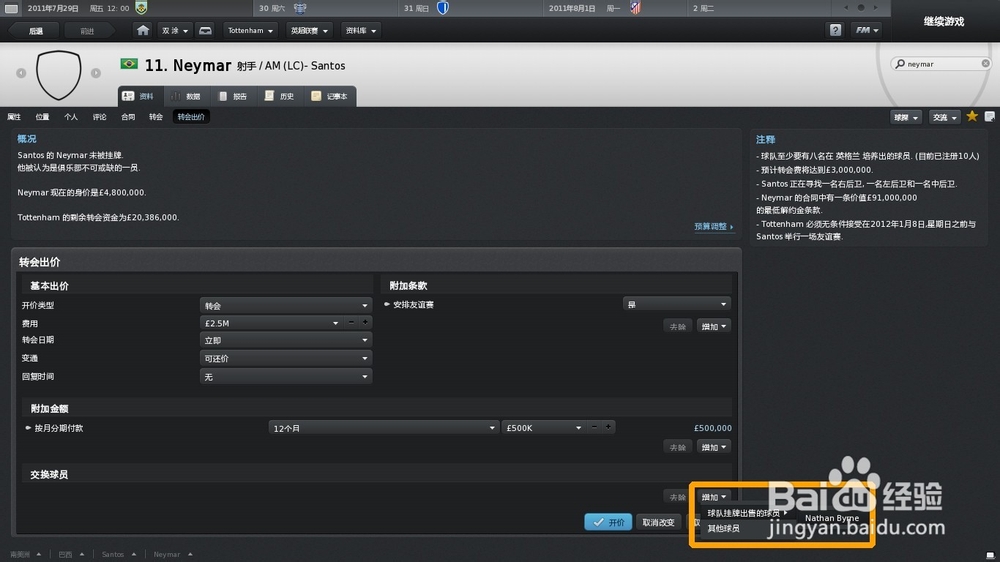The width and height of the screenshot is (1000, 562).
Task: Increase fee with plus button
Action: pyautogui.click(x=365, y=322)
